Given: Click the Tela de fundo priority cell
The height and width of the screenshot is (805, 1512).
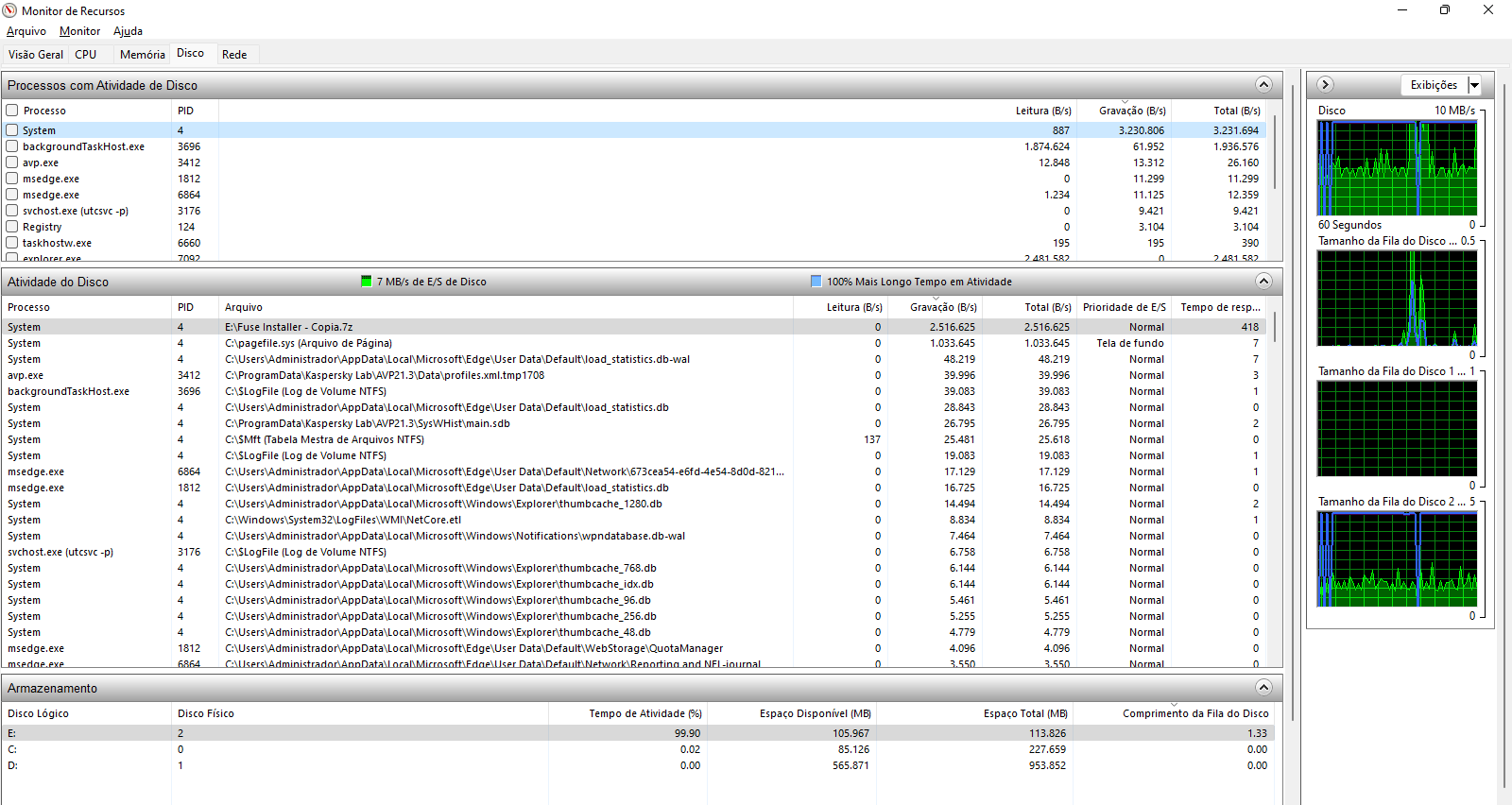Looking at the screenshot, I should (x=1130, y=343).
